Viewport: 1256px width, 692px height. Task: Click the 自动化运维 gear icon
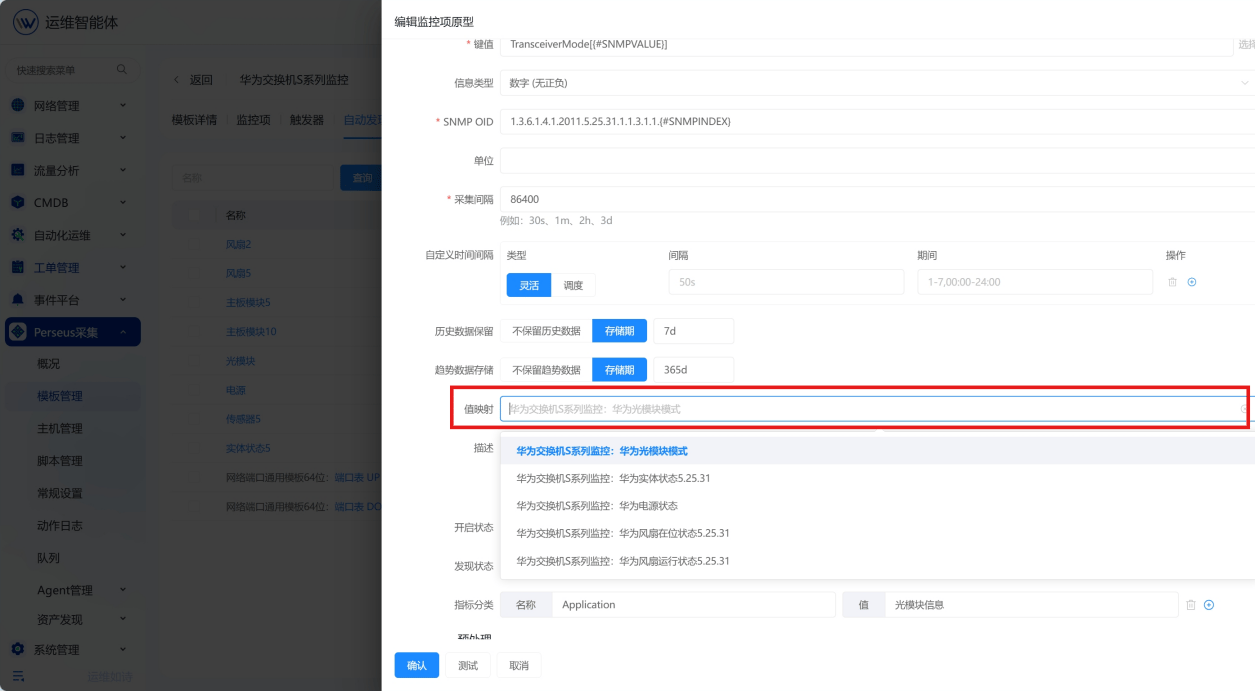click(17, 235)
